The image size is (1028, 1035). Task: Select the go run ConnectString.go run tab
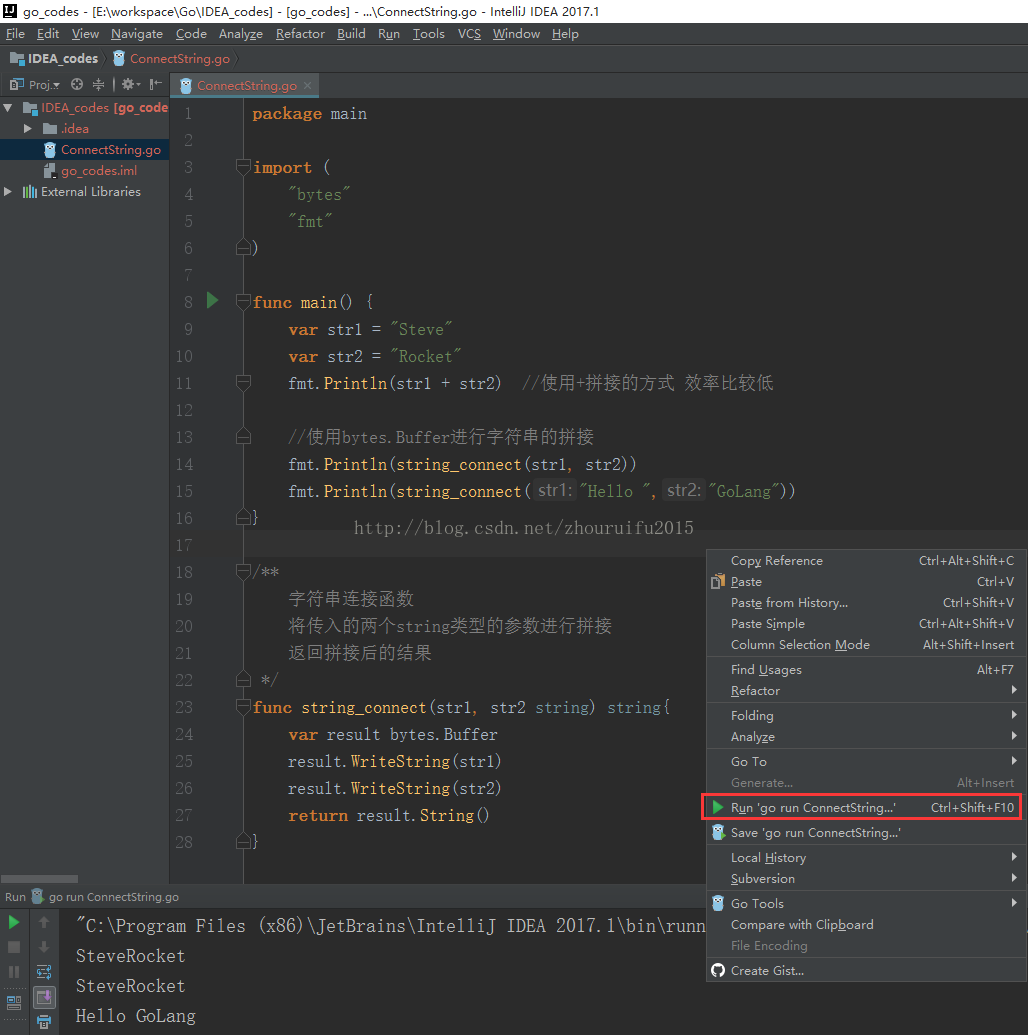105,896
